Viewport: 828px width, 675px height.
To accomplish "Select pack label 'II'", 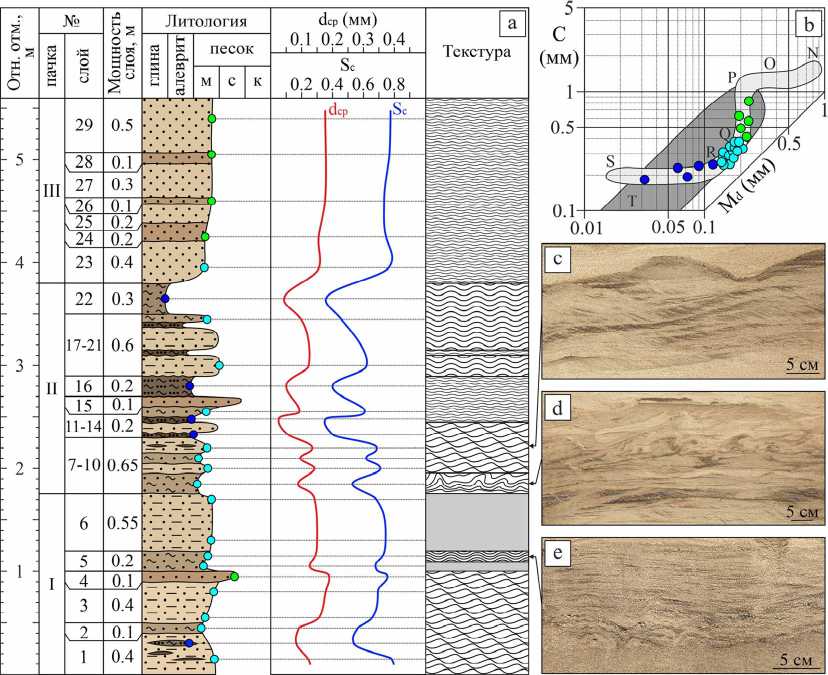I will (52, 389).
